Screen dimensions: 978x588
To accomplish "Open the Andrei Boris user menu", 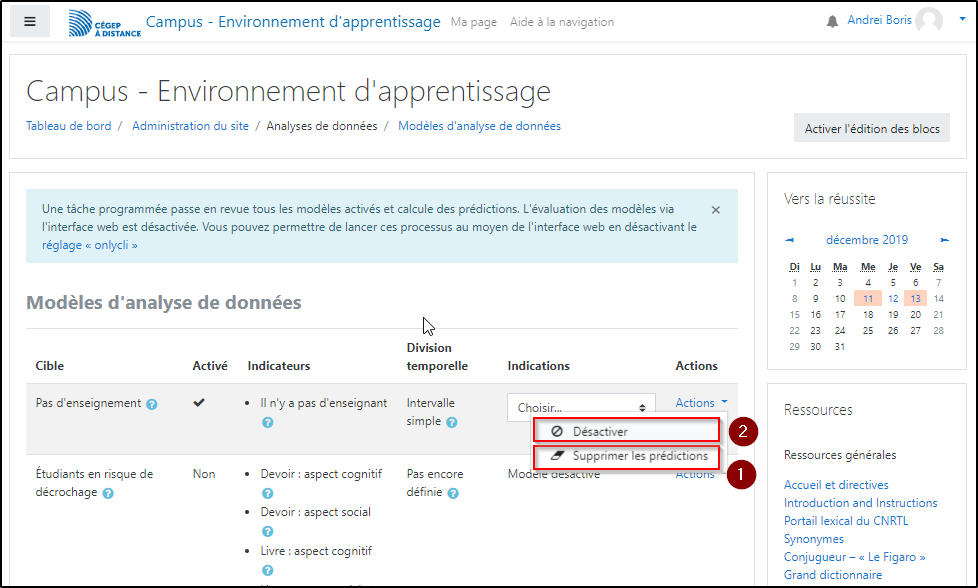I will (894, 21).
